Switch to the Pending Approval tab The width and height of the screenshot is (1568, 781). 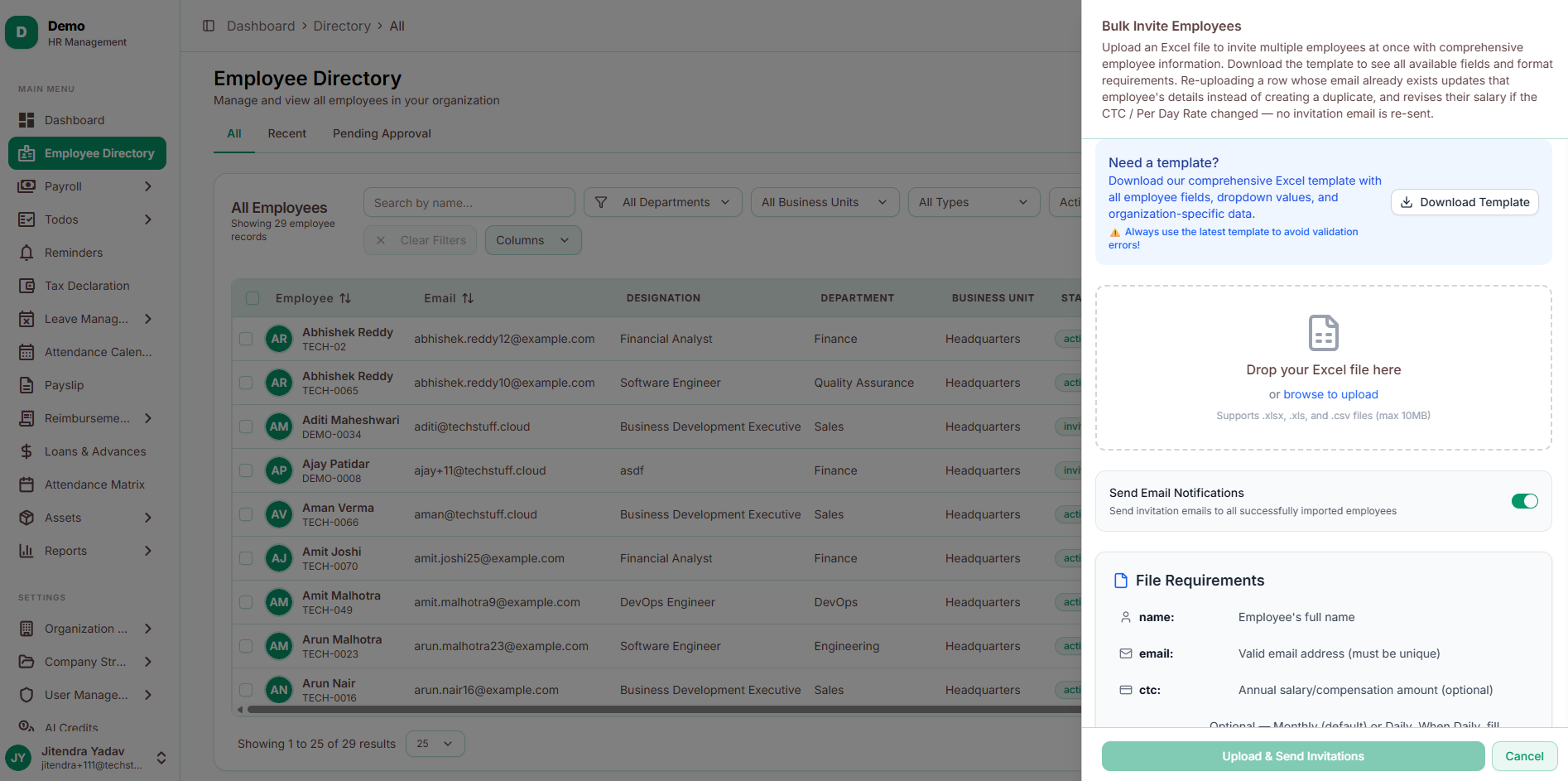point(382,133)
